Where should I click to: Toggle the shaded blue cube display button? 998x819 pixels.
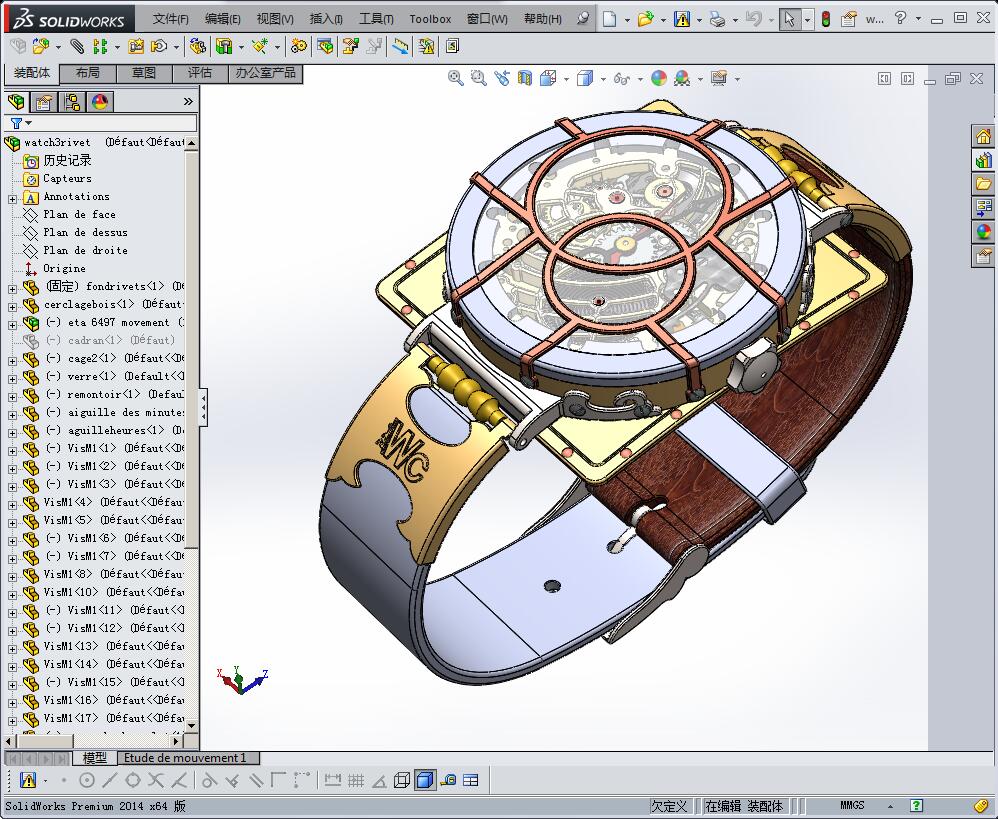425,780
